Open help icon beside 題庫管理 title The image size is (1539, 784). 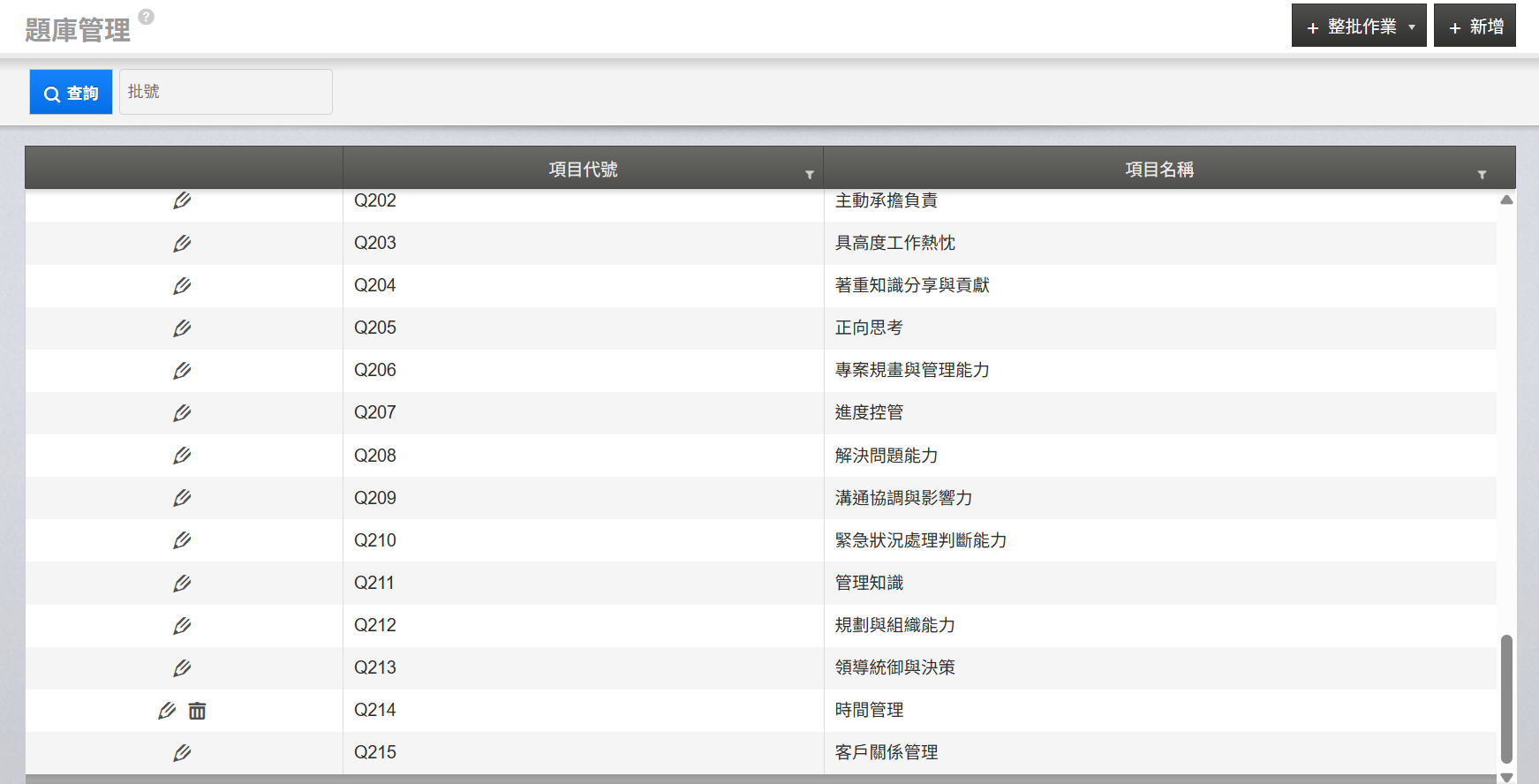(147, 17)
